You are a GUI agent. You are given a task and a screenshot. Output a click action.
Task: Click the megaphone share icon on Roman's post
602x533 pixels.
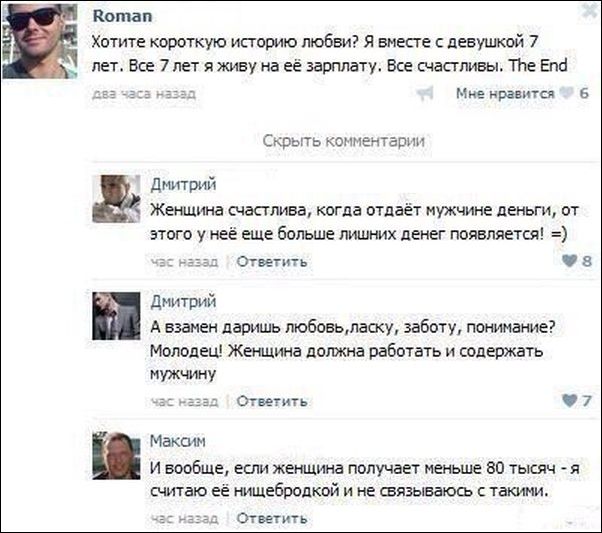[423, 94]
